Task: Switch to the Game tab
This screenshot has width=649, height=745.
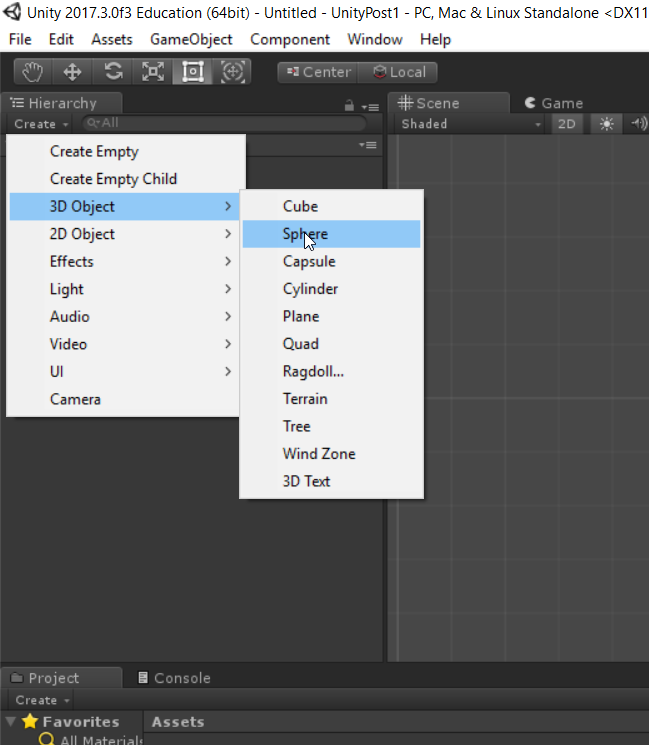Action: 554,103
